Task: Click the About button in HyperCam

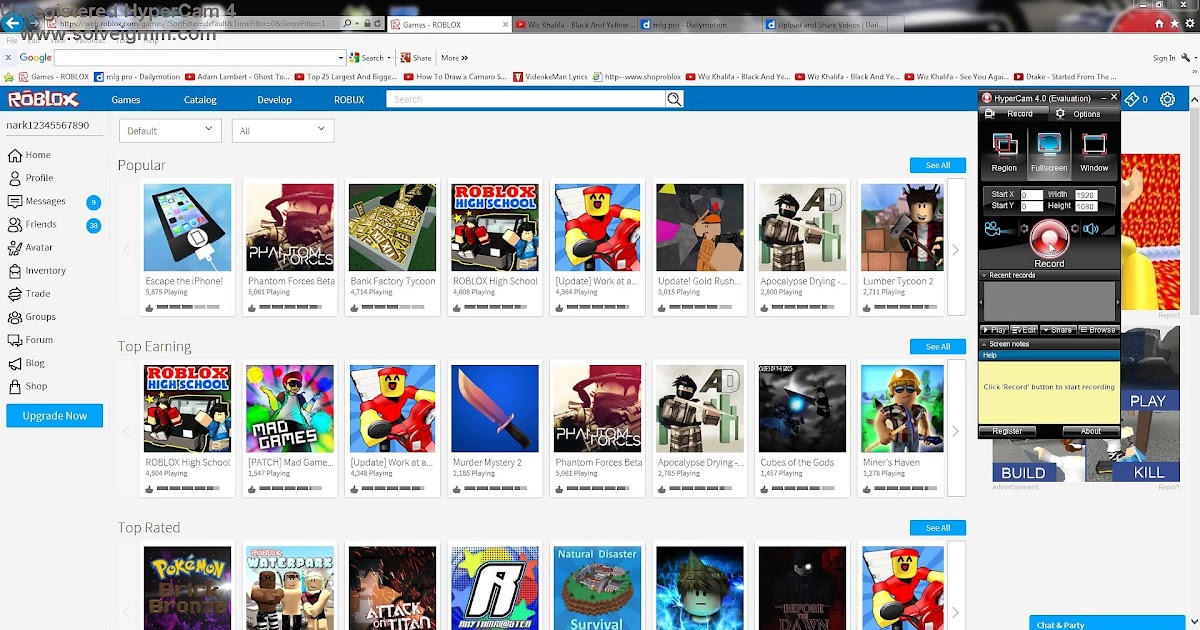Action: point(1091,431)
